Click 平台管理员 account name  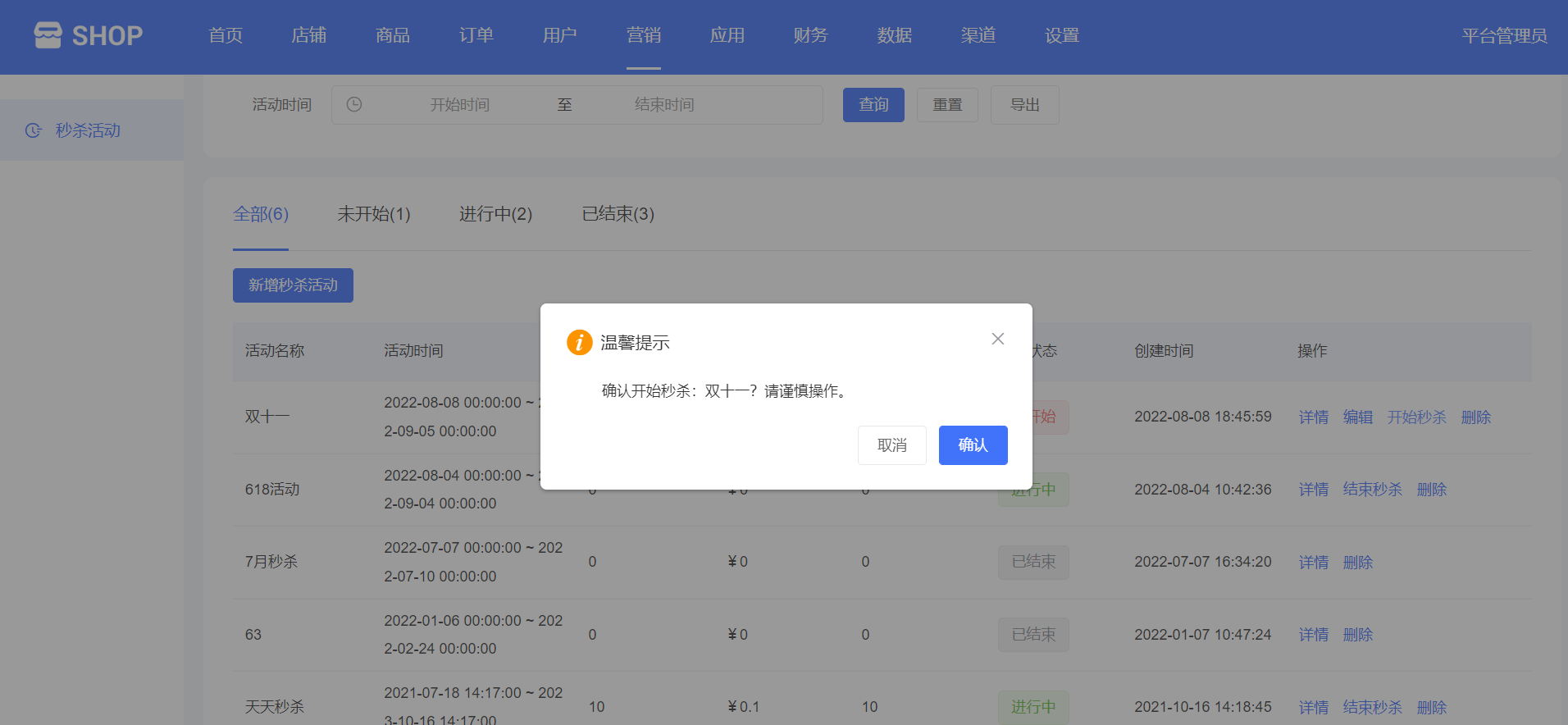tap(1504, 35)
